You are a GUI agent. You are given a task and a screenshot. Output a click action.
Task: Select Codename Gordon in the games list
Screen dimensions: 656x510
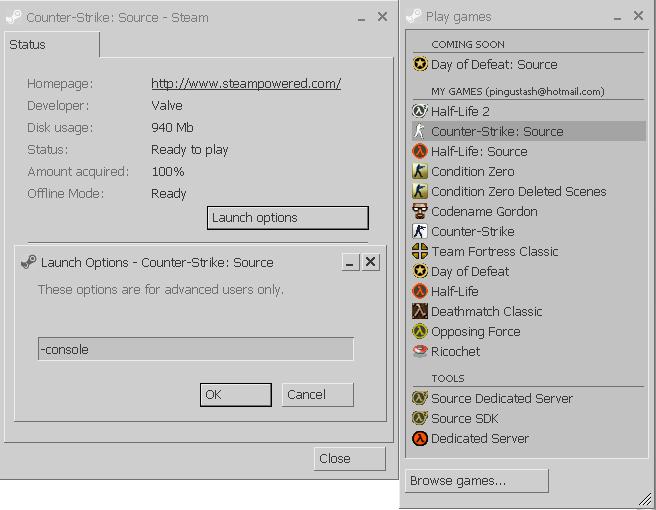pyautogui.click(x=528, y=211)
